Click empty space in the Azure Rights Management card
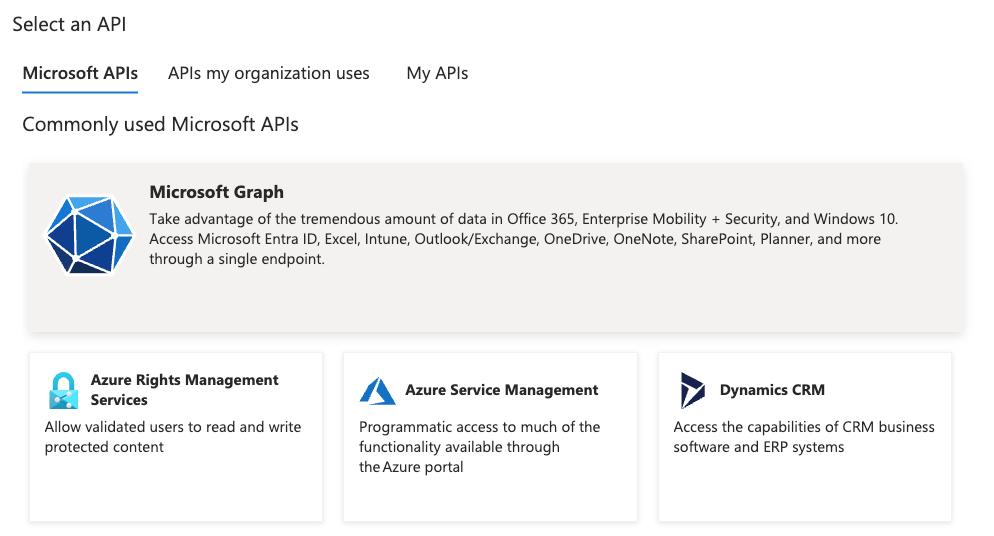 (x=175, y=490)
